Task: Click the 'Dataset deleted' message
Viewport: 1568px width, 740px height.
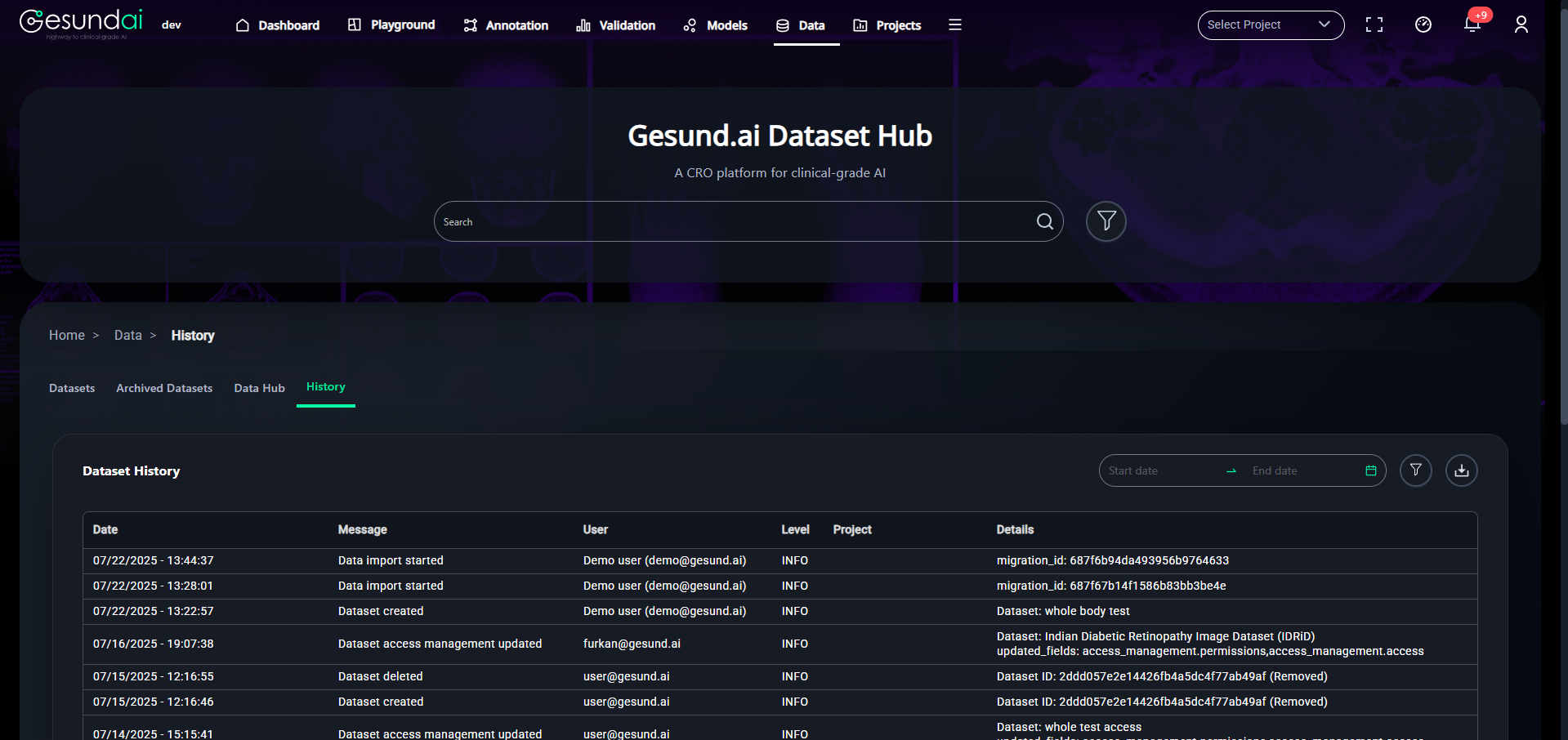Action: tap(381, 677)
